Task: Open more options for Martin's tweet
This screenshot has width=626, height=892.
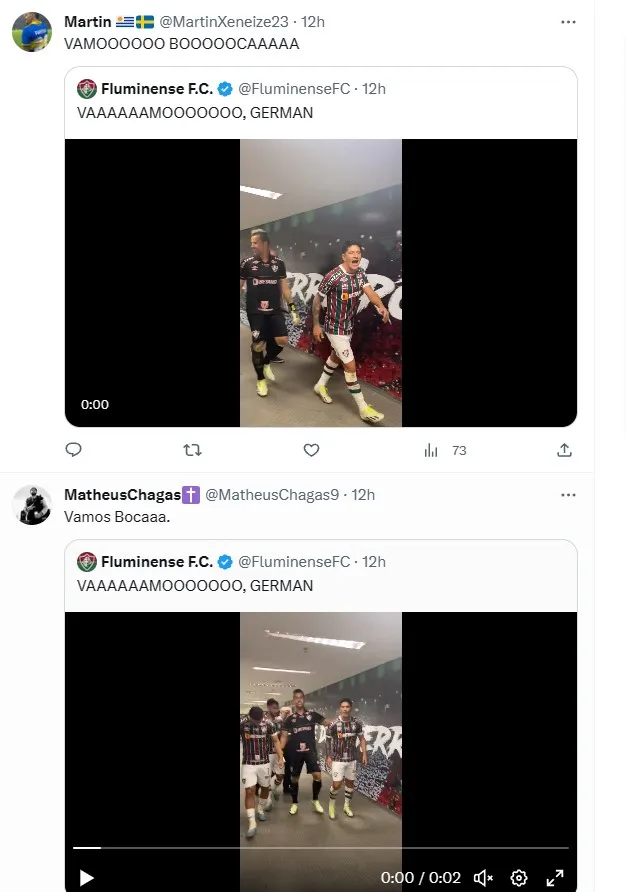Action: [x=568, y=21]
